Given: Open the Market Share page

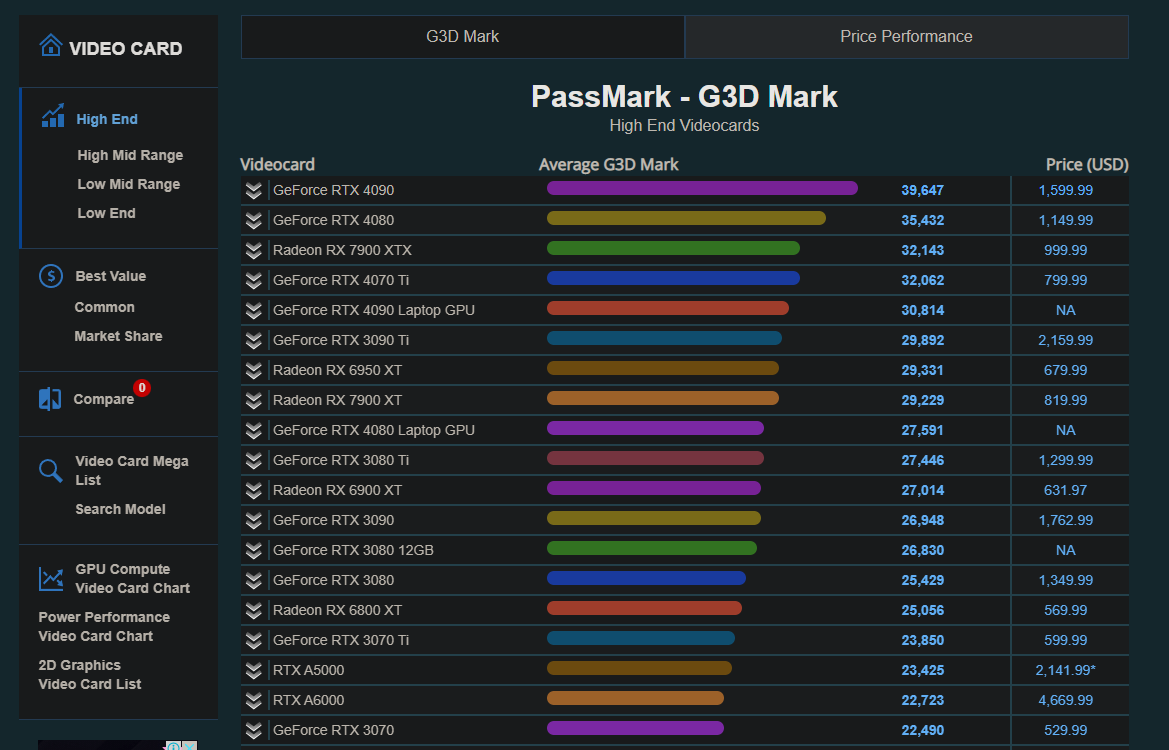Looking at the screenshot, I should pos(119,336).
